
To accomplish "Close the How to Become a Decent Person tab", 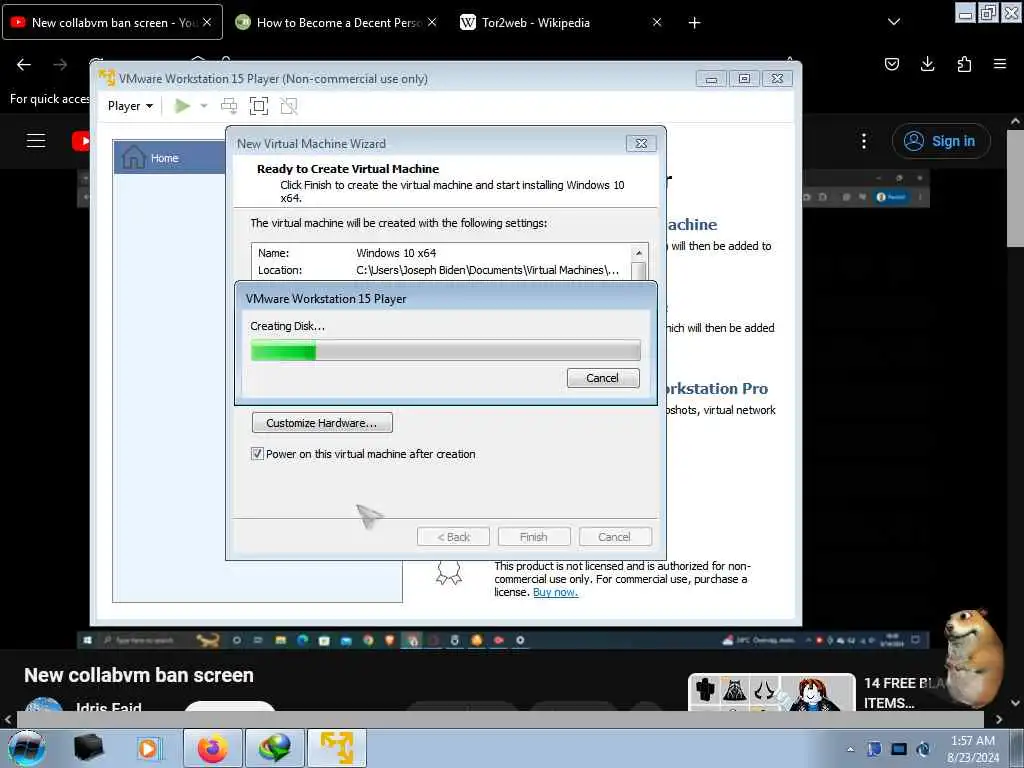I will (x=432, y=22).
